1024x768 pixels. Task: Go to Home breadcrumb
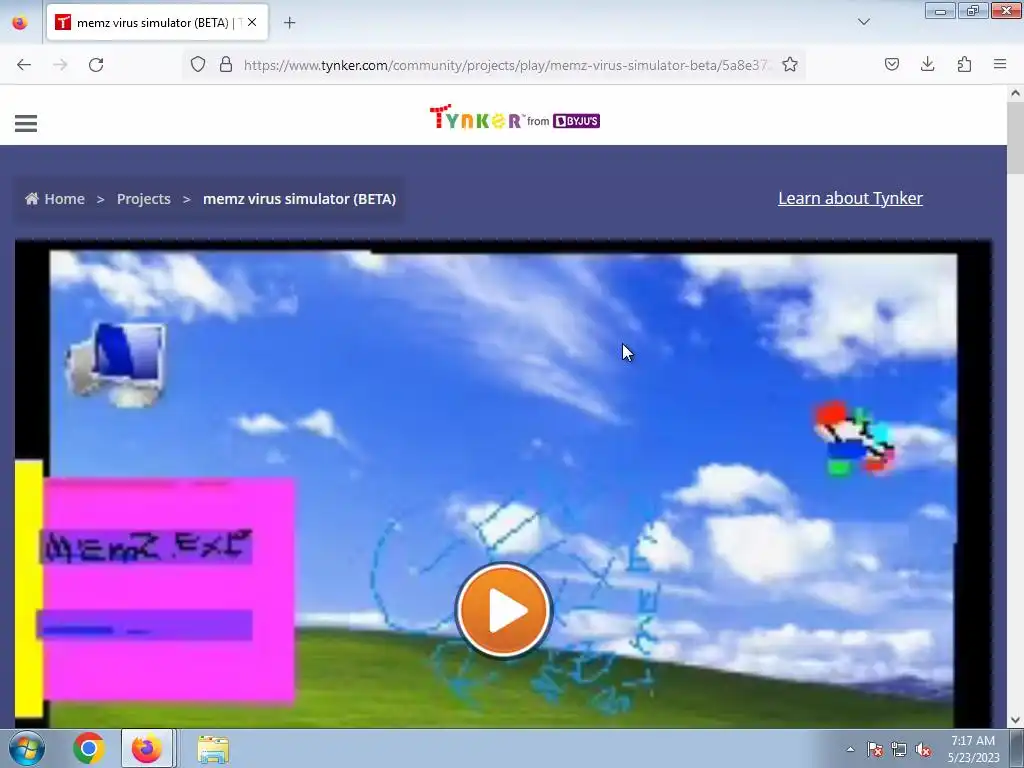point(56,199)
